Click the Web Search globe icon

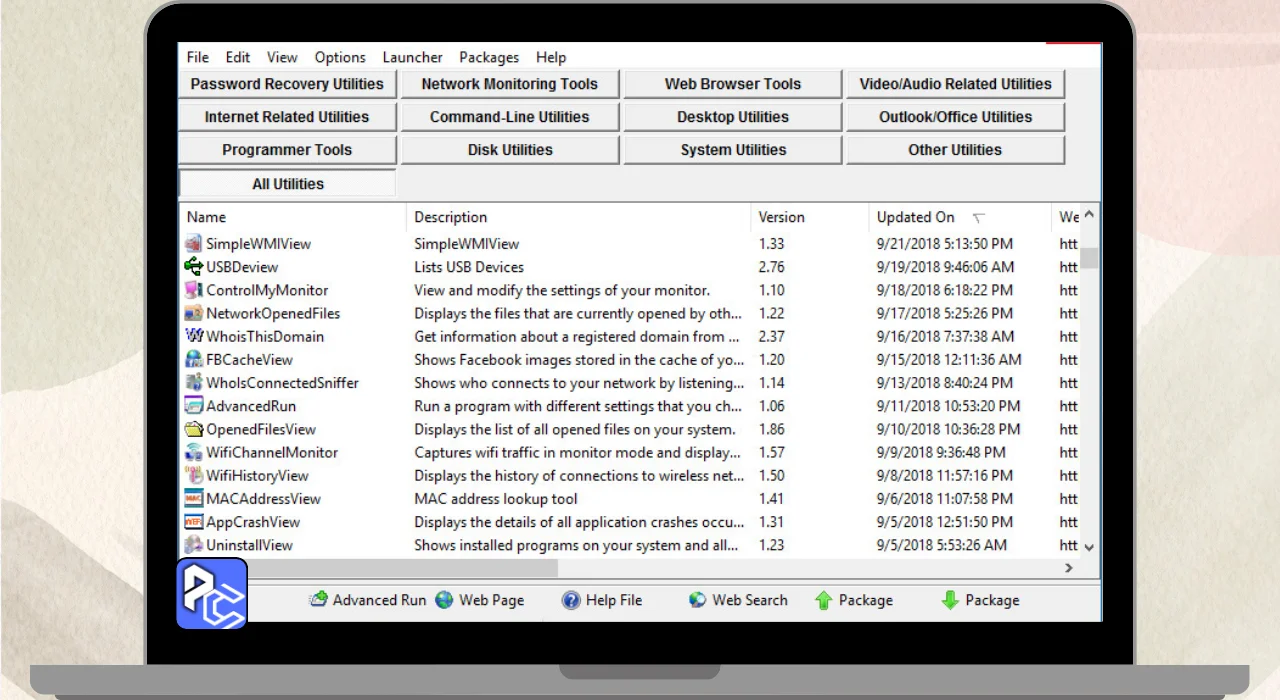pyautogui.click(x=698, y=600)
